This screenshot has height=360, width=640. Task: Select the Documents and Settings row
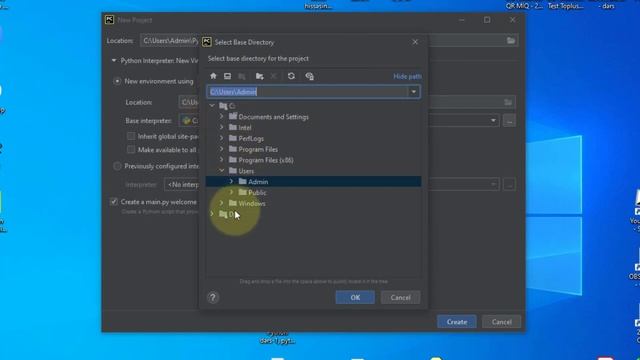click(313, 117)
